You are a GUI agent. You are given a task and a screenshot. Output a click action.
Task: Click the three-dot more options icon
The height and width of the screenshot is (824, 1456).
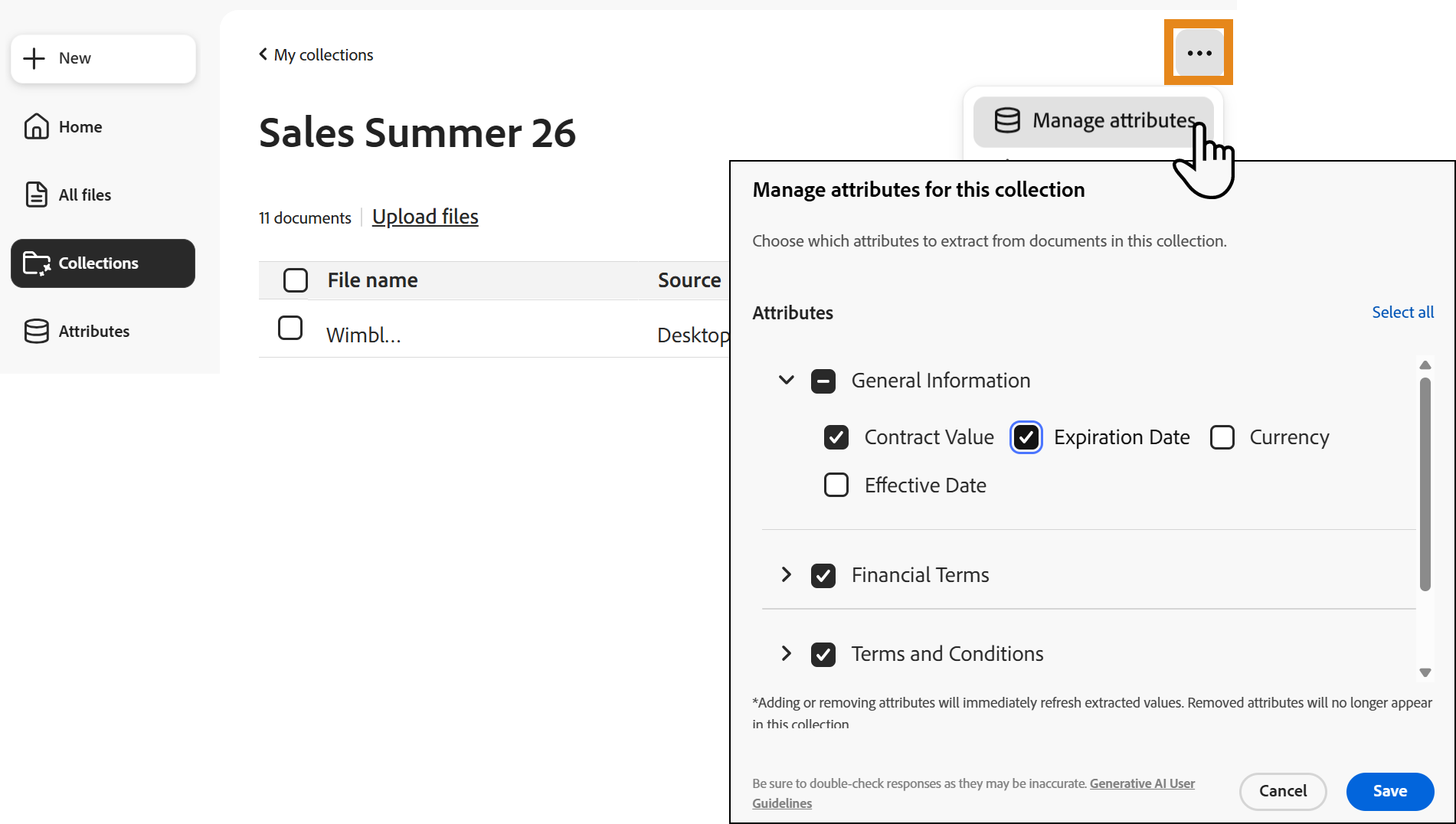(1199, 53)
